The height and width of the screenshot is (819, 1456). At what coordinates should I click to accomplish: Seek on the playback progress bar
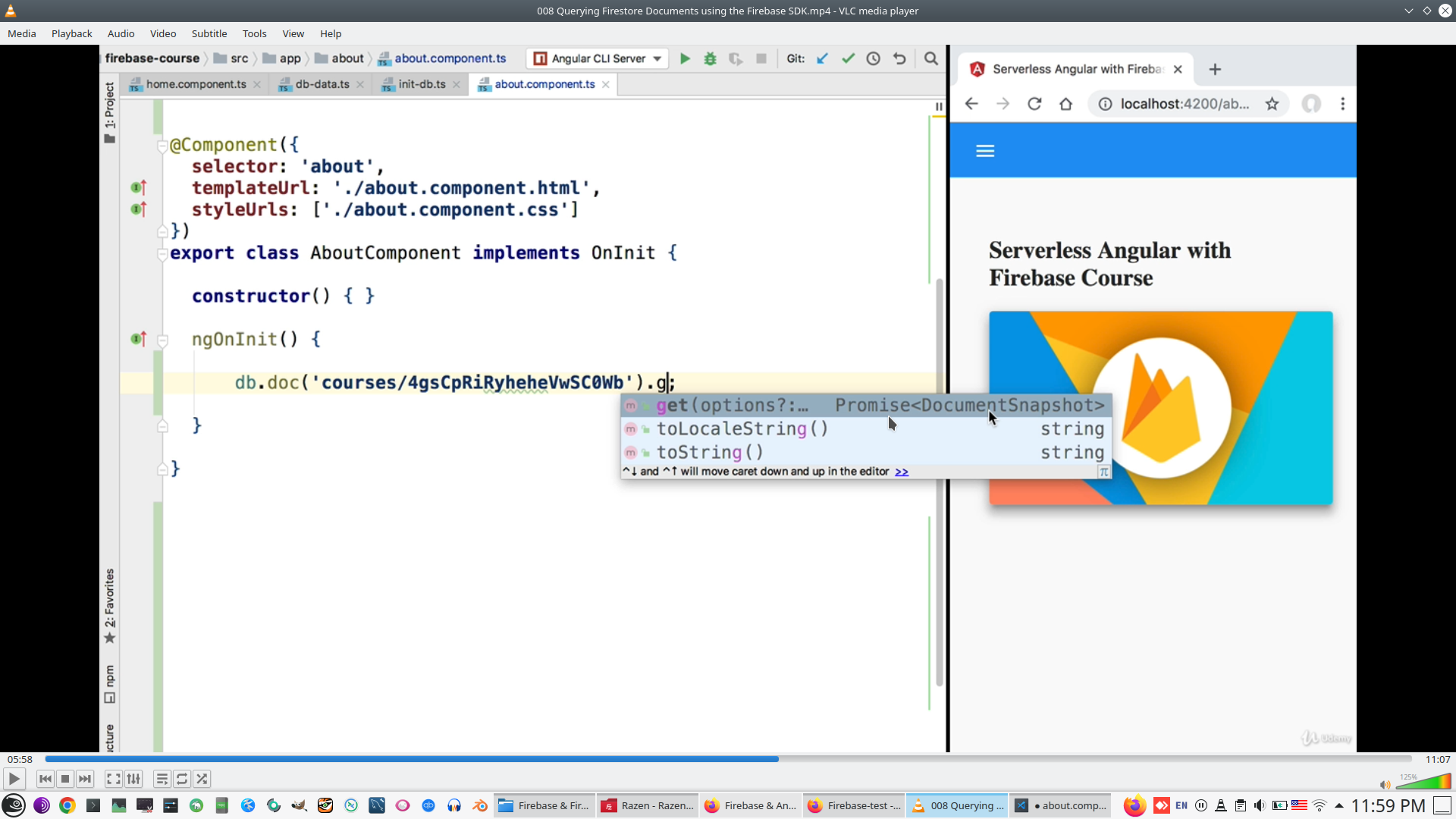pyautogui.click(x=728, y=759)
